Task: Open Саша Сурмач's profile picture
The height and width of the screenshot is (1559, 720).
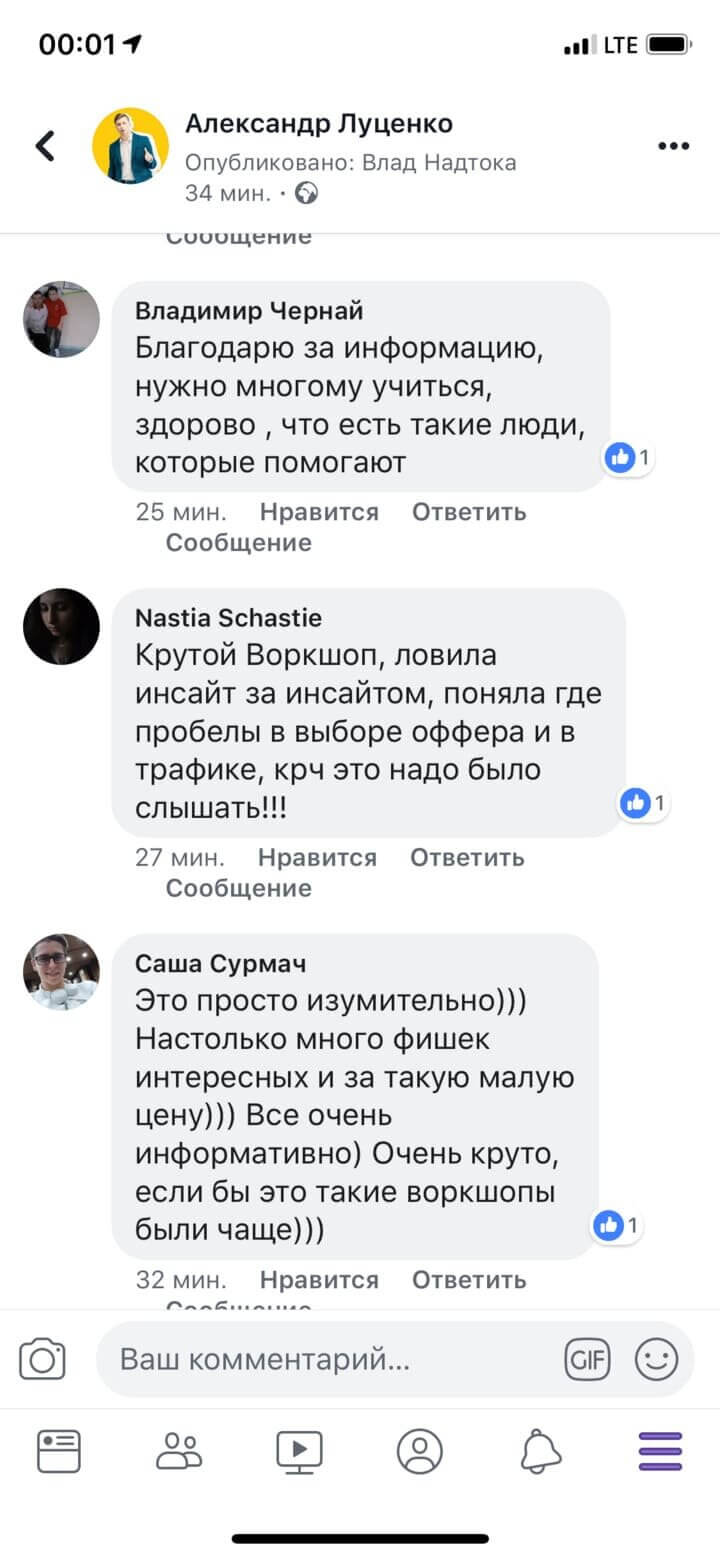Action: [x=61, y=972]
